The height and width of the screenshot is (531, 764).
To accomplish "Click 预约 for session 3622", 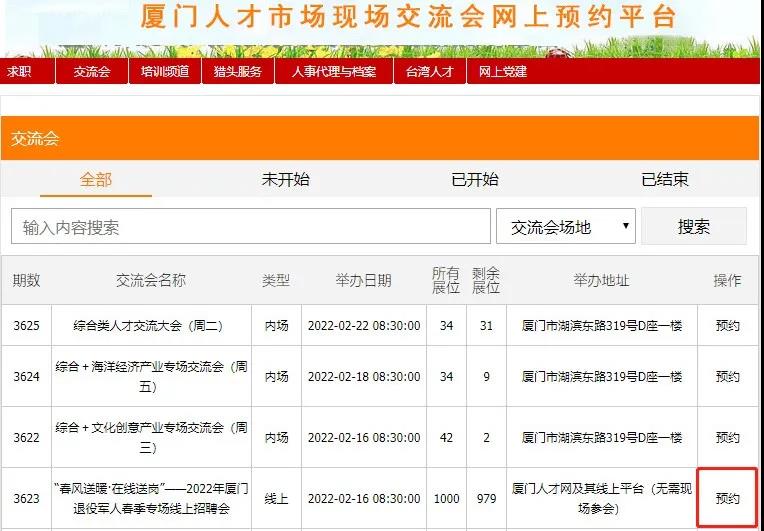I will pos(727,438).
